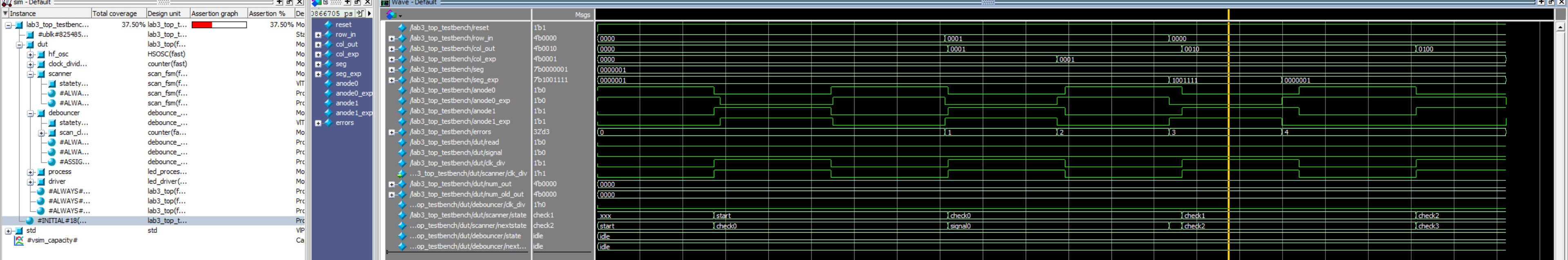
Task: Expand the row_in bus in wave list
Action: [x=392, y=38]
